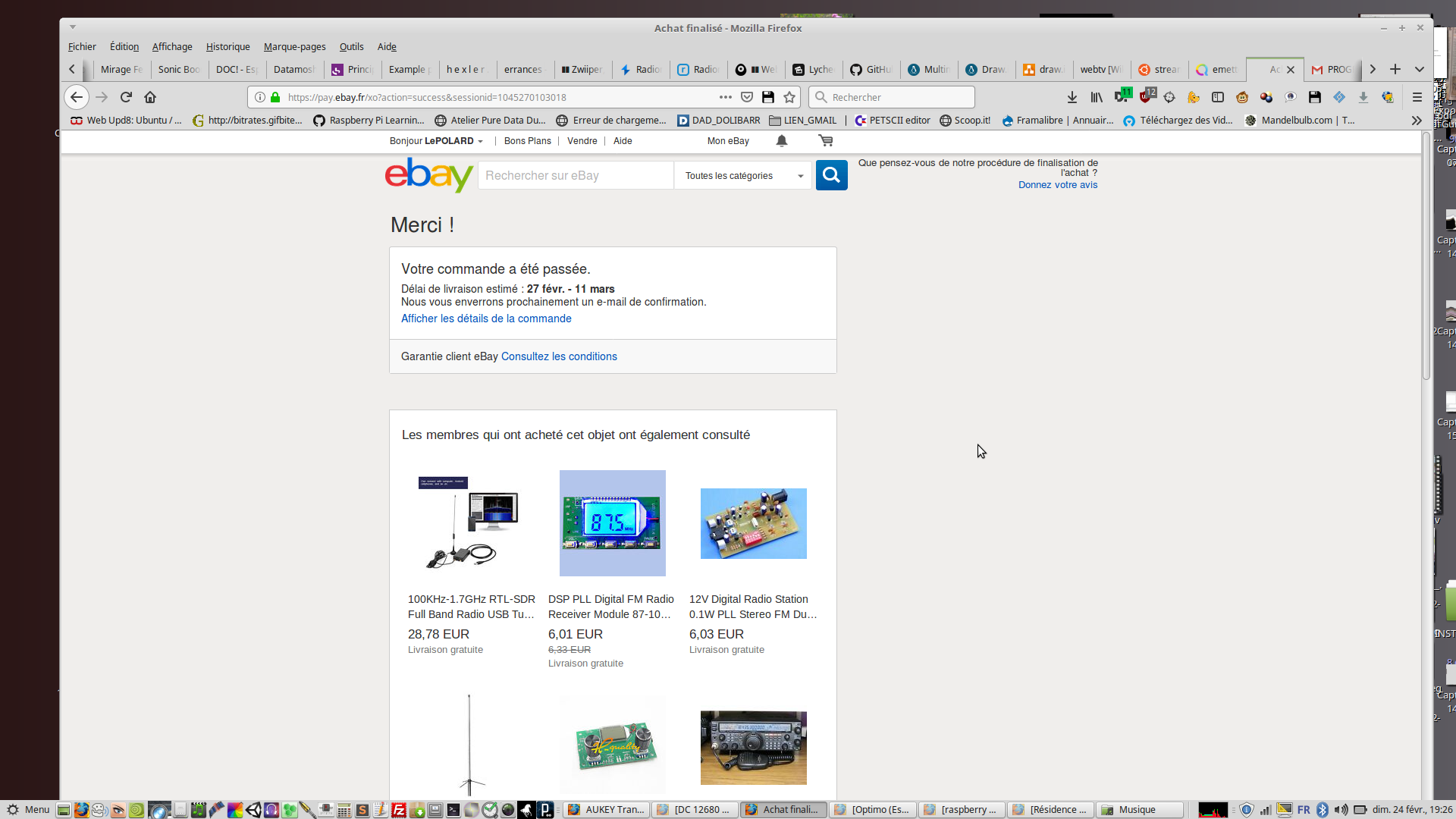Click Consultez les conditions link
Image resolution: width=1456 pixels, height=819 pixels.
tap(559, 356)
